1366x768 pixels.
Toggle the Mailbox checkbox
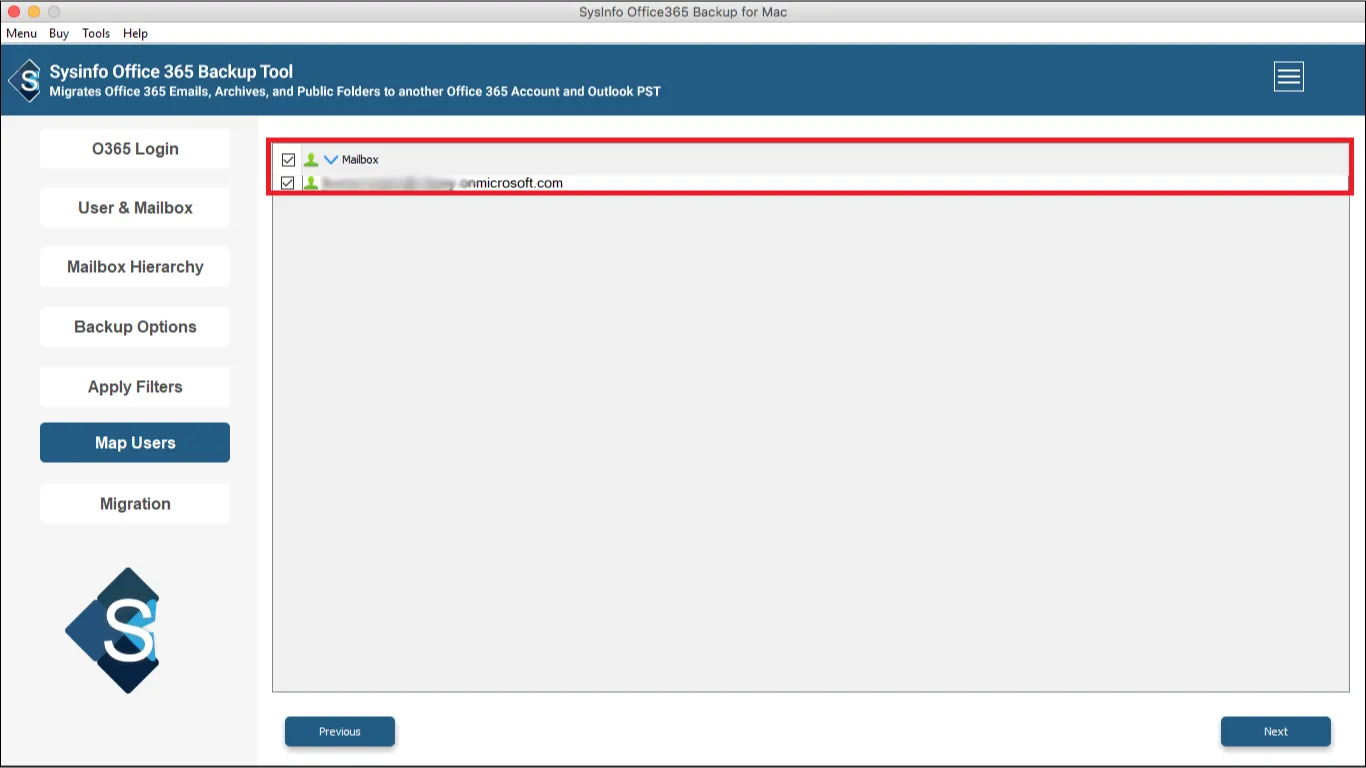[x=288, y=160]
